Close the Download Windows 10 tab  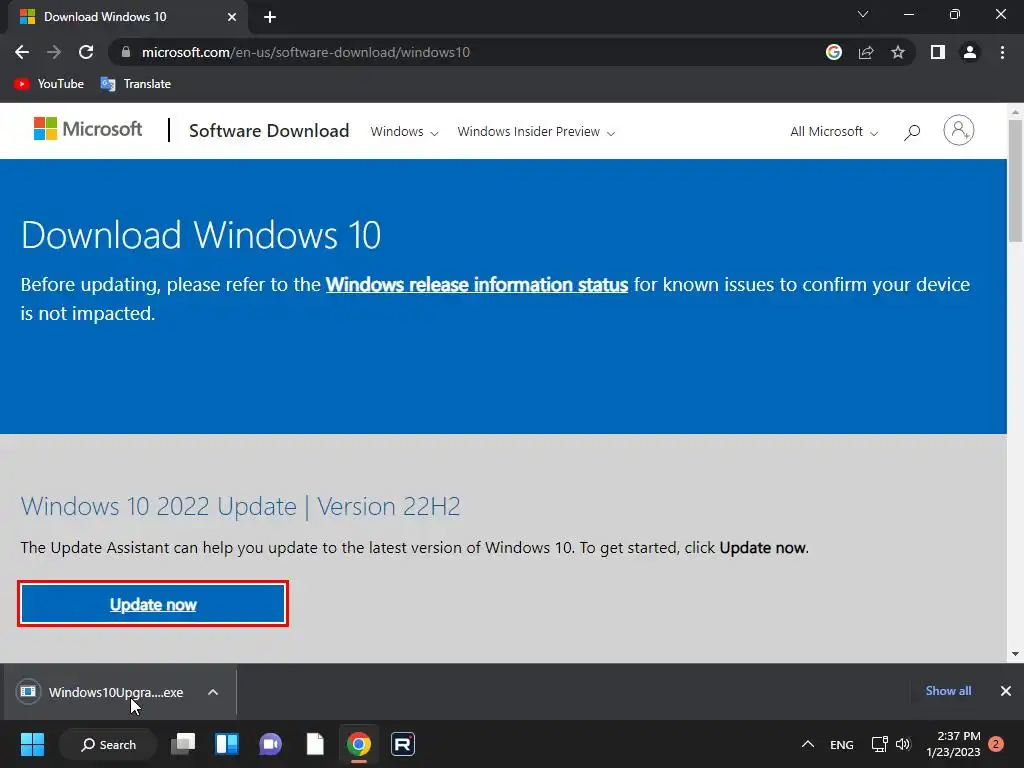(x=232, y=17)
